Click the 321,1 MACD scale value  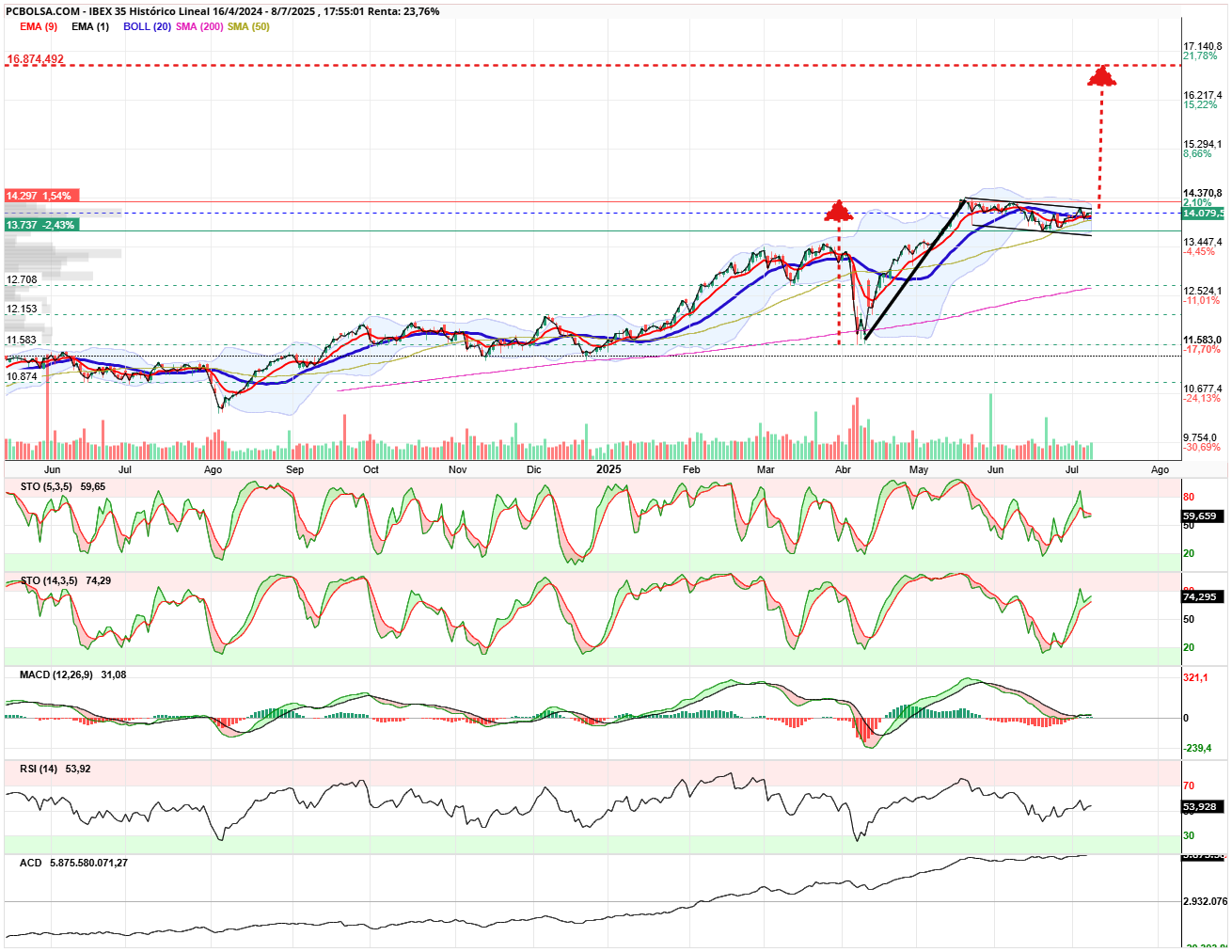1195,676
